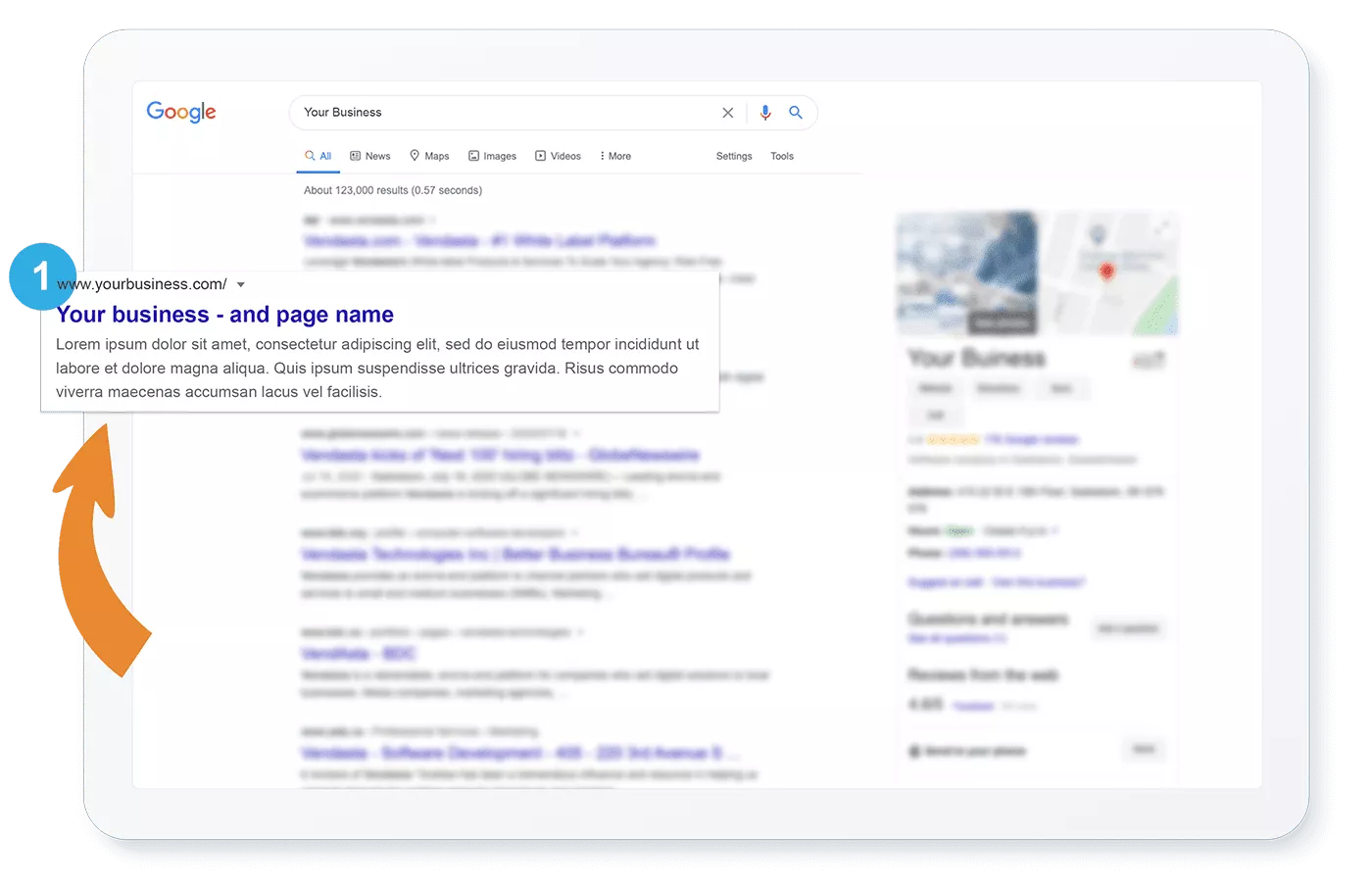
Task: Click the play icon on the Videos tab
Action: pos(539,156)
